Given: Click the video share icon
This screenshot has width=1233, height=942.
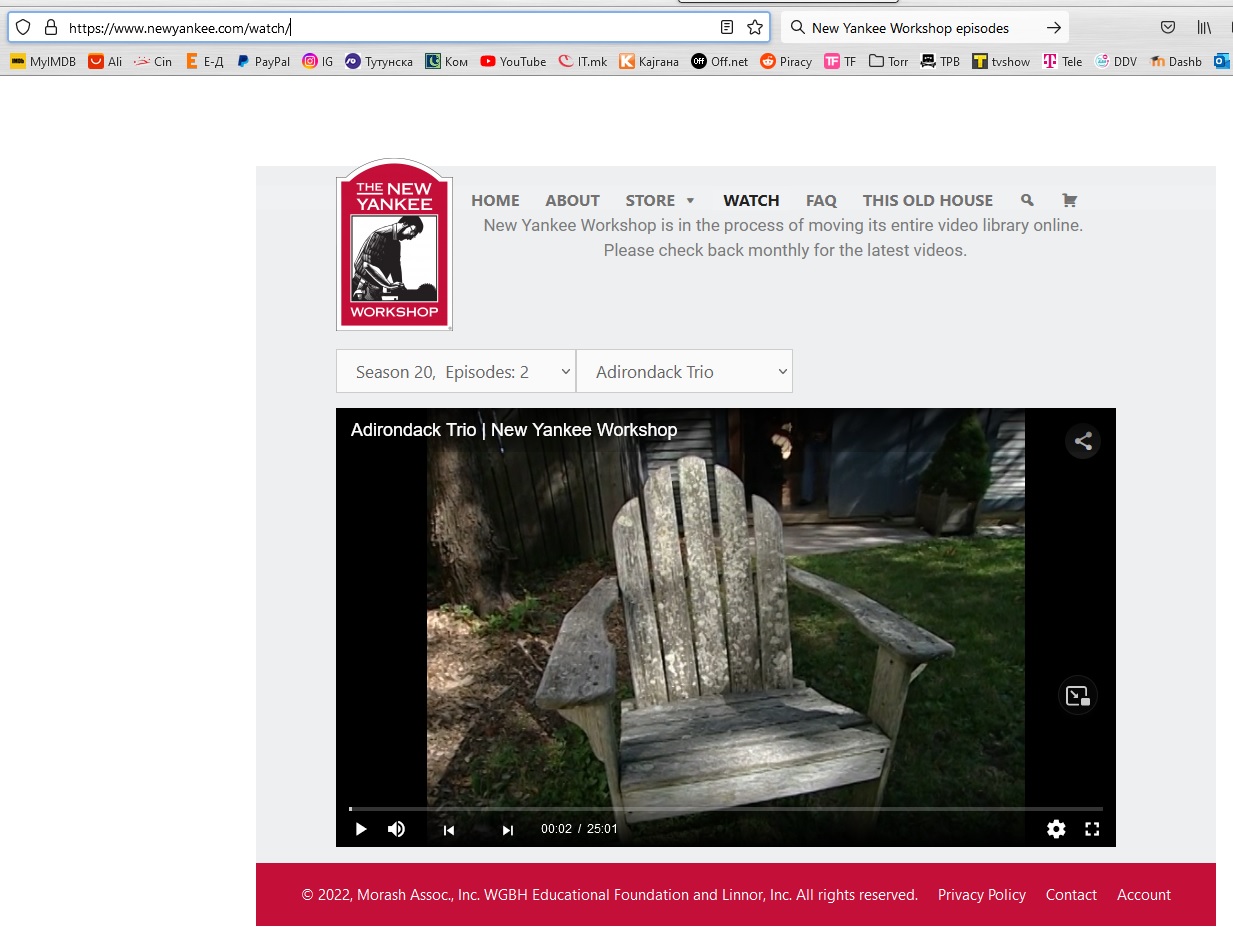Looking at the screenshot, I should point(1082,441).
